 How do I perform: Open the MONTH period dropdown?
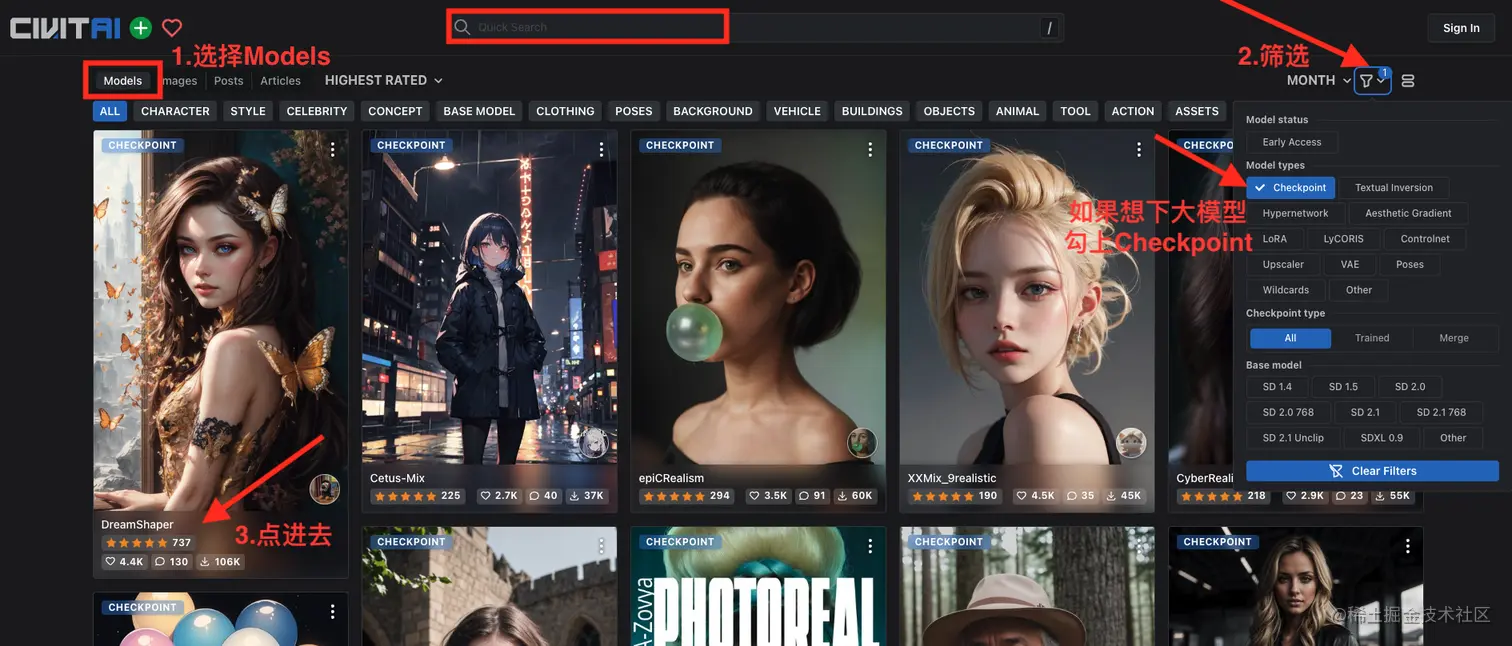point(1319,80)
